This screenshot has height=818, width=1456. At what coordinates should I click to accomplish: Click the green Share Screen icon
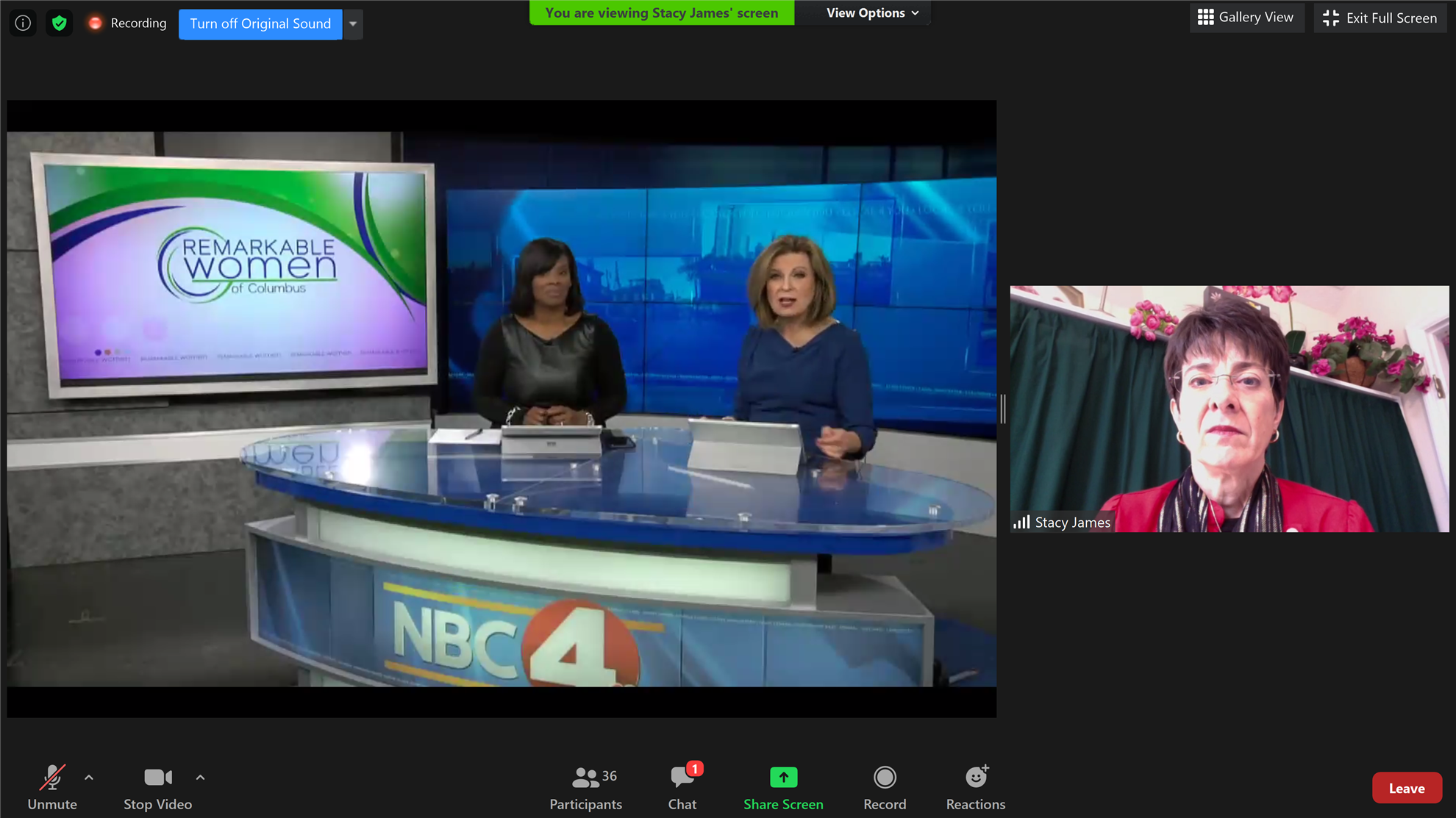click(x=783, y=778)
